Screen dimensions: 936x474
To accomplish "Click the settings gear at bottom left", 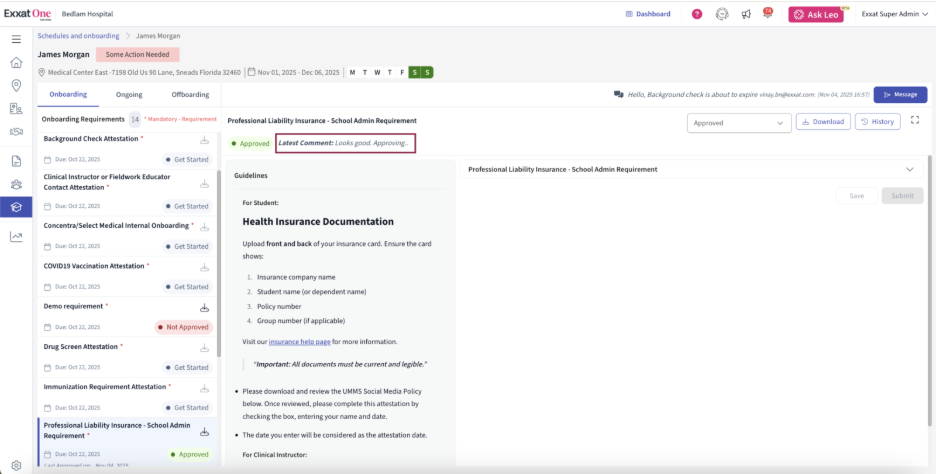I will pos(16,465).
